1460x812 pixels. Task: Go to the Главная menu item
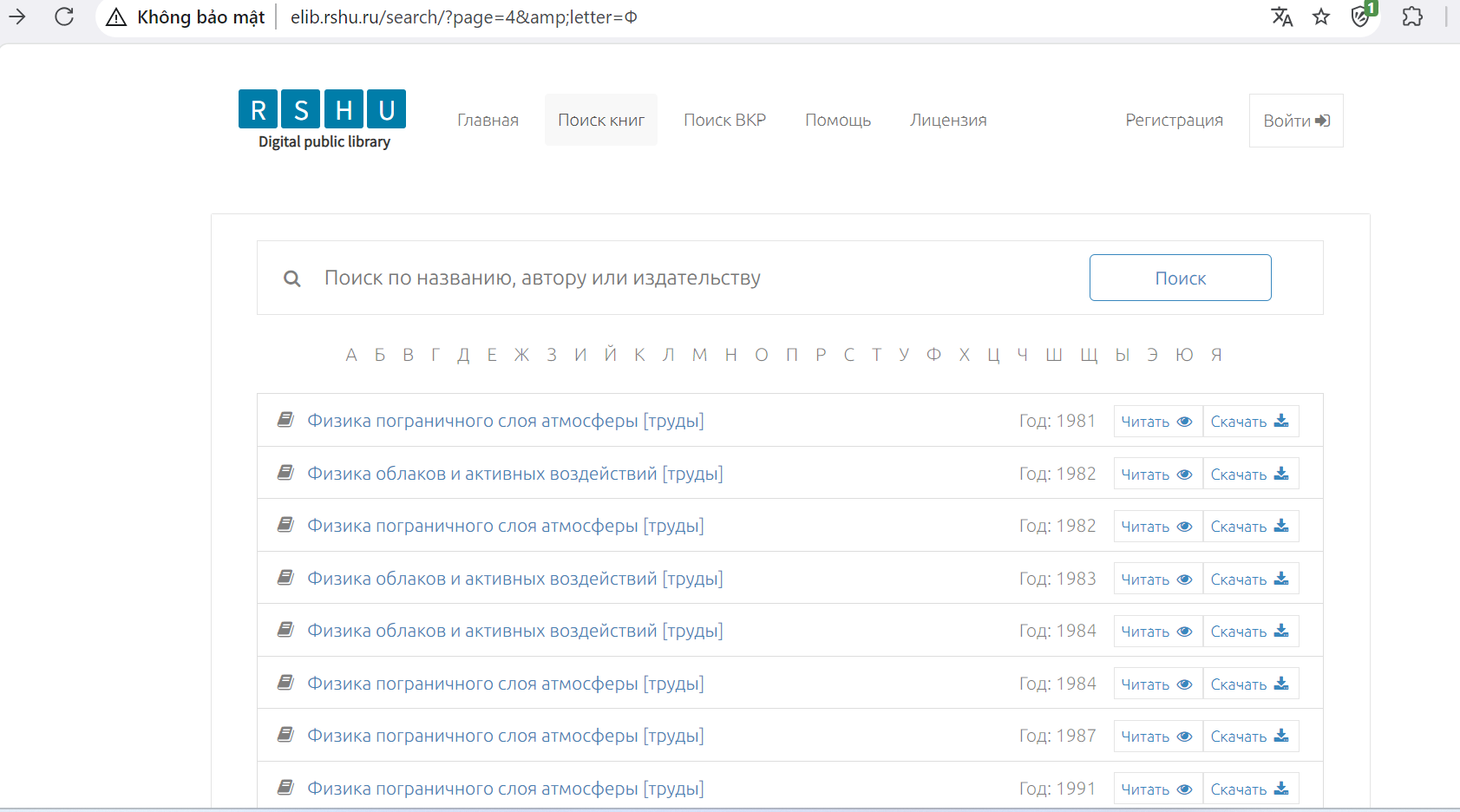(488, 120)
